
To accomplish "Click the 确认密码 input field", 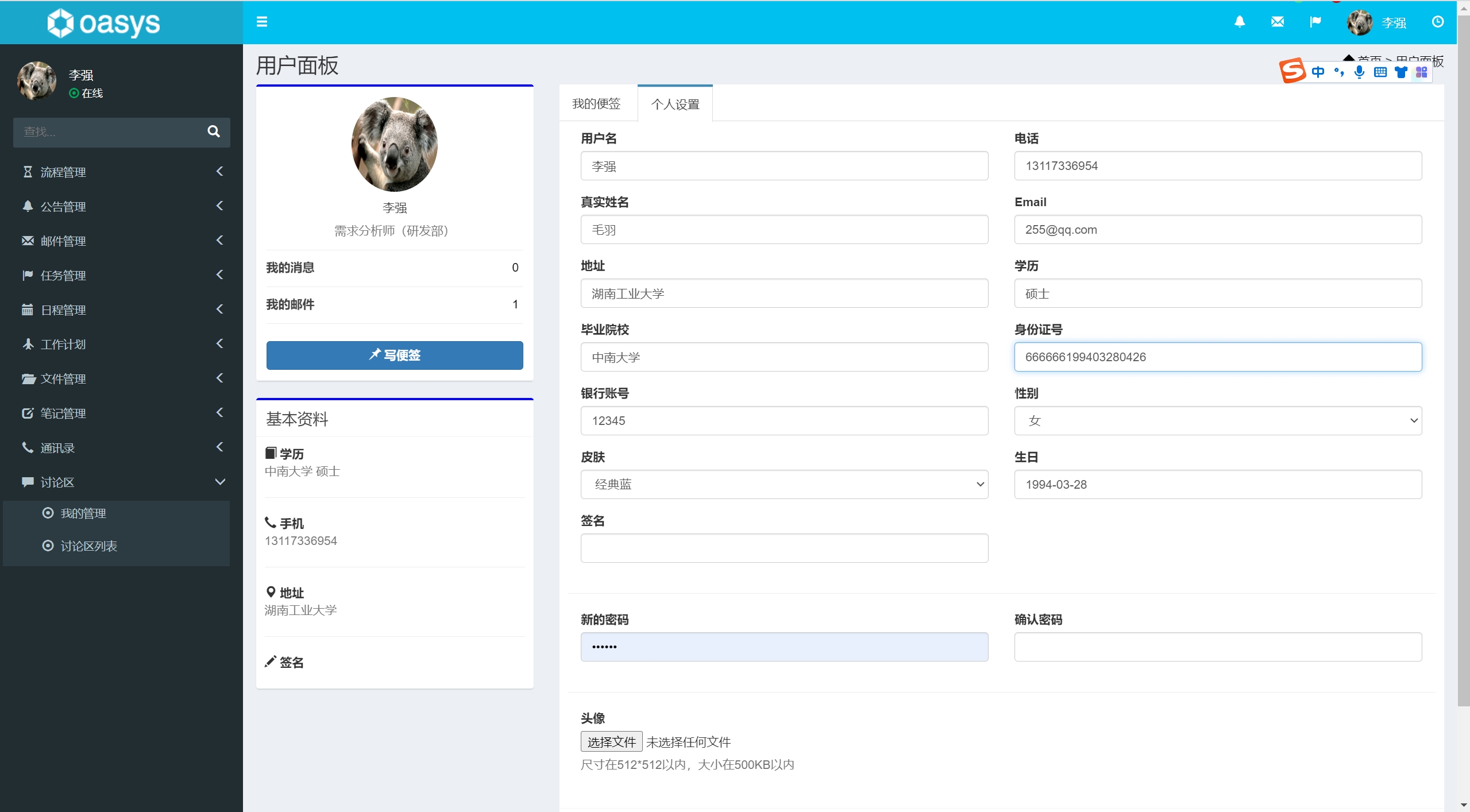I will coord(1217,647).
